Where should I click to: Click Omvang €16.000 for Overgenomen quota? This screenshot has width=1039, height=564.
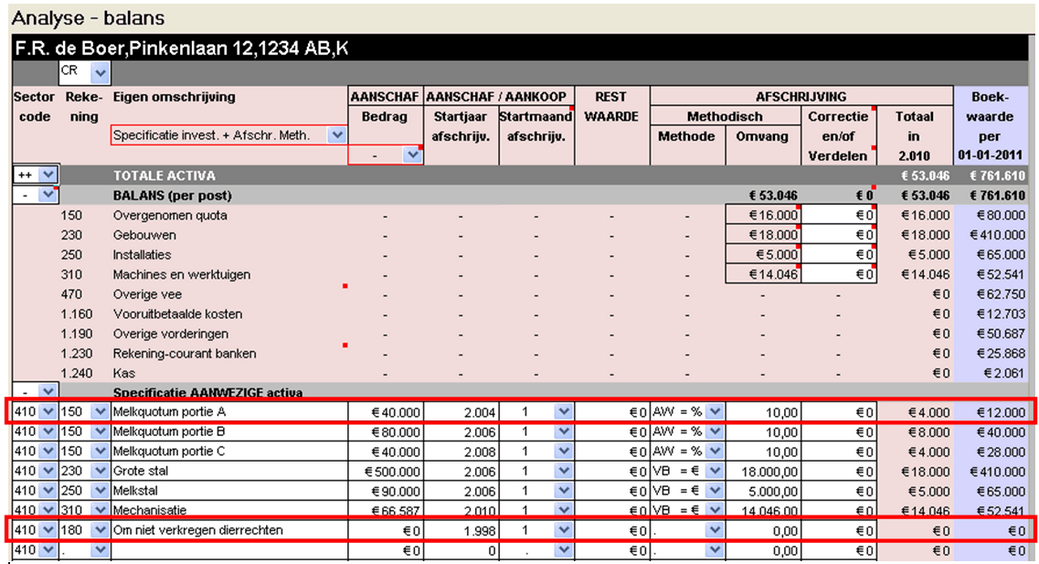coord(763,215)
